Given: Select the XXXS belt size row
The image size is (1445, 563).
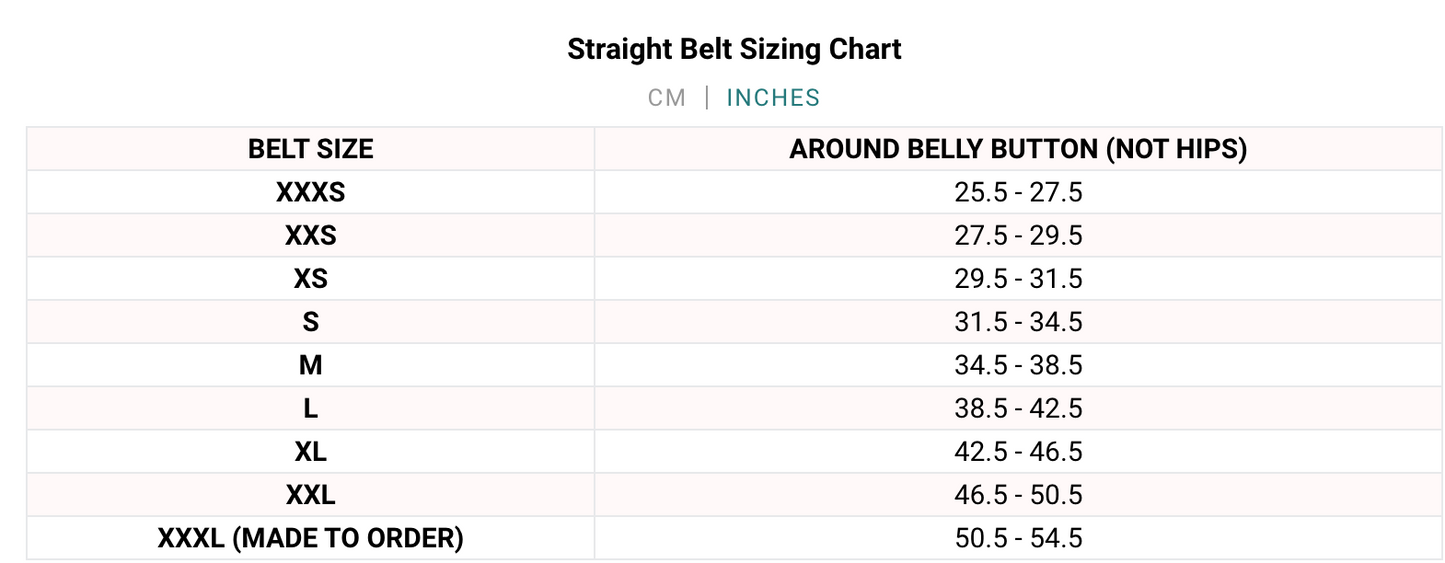Looking at the screenshot, I should (311, 192).
